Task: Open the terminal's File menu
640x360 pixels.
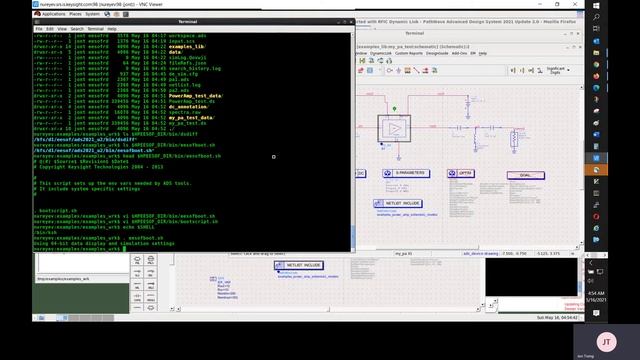Action: (39, 29)
